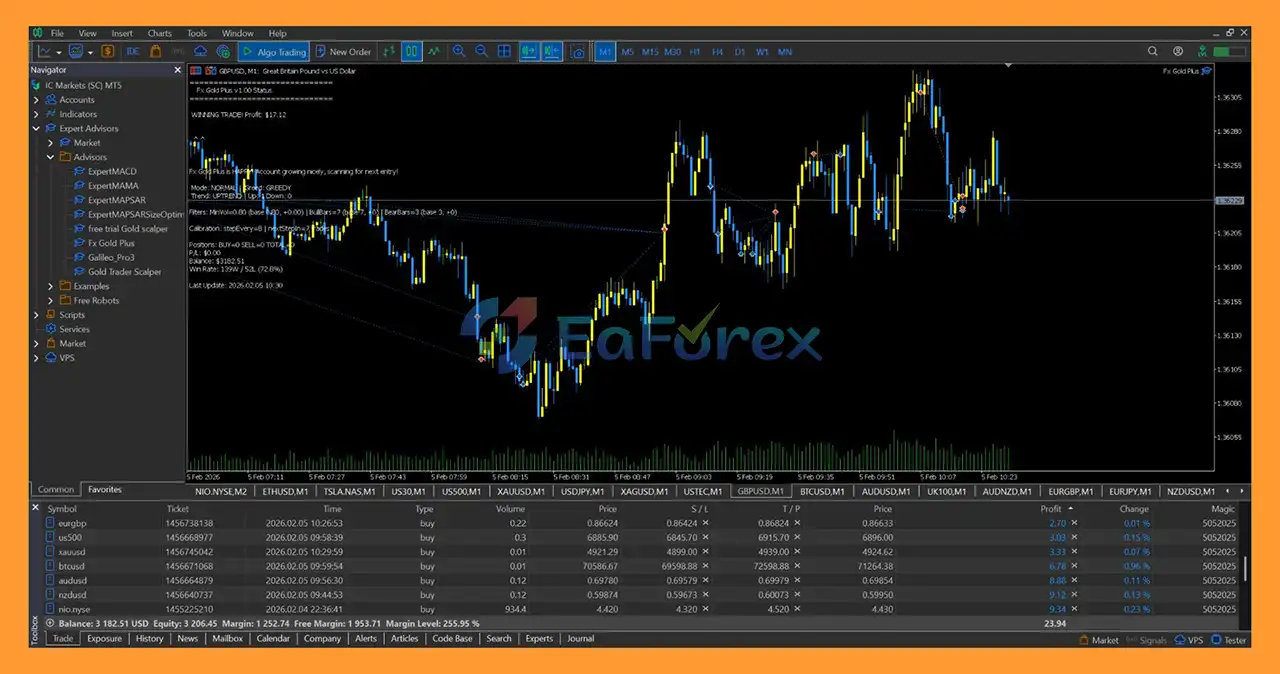Expand the Indicators tree node

[37, 114]
